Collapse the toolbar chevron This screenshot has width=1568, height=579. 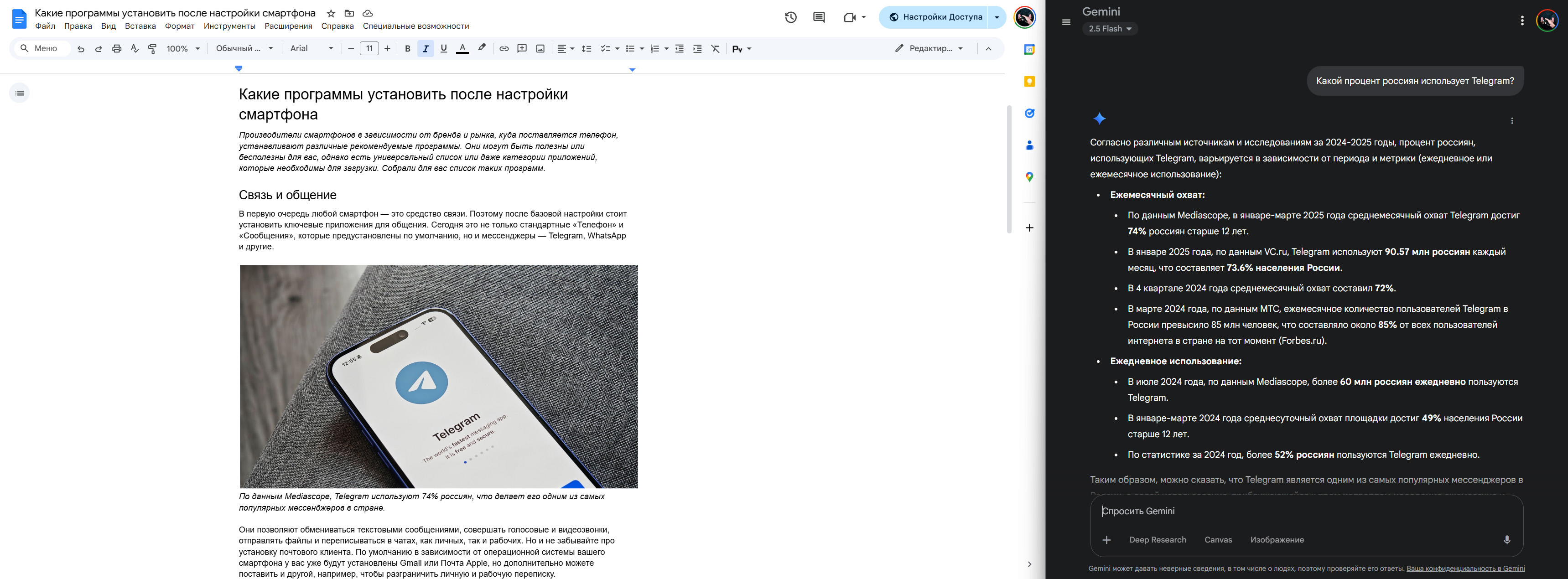tap(988, 49)
